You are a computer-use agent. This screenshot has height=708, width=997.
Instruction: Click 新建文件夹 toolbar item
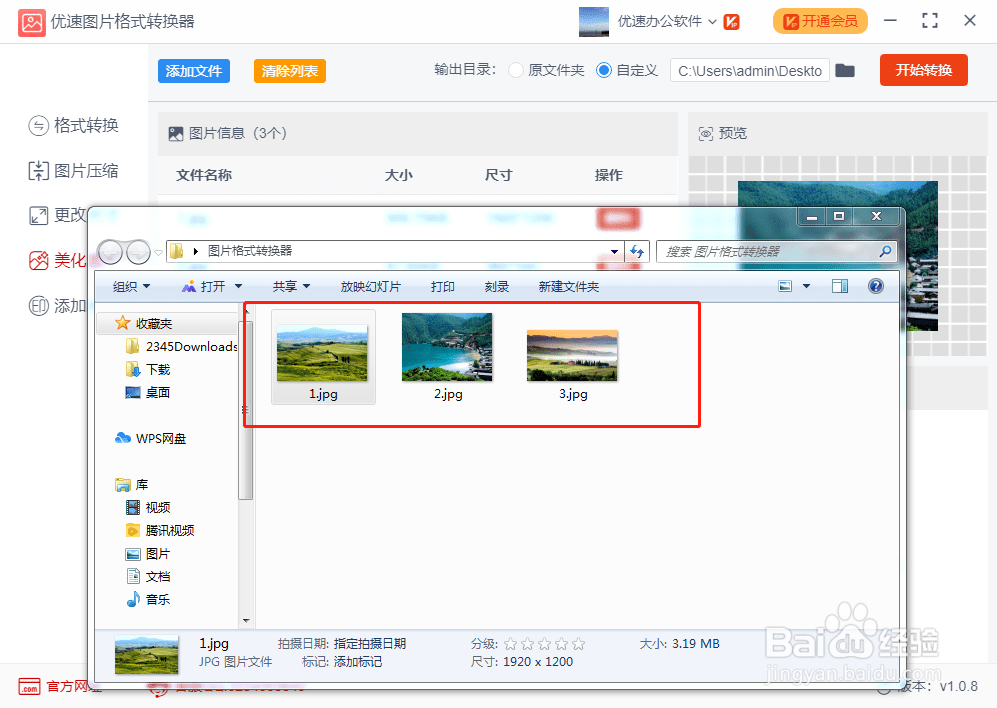[x=568, y=286]
